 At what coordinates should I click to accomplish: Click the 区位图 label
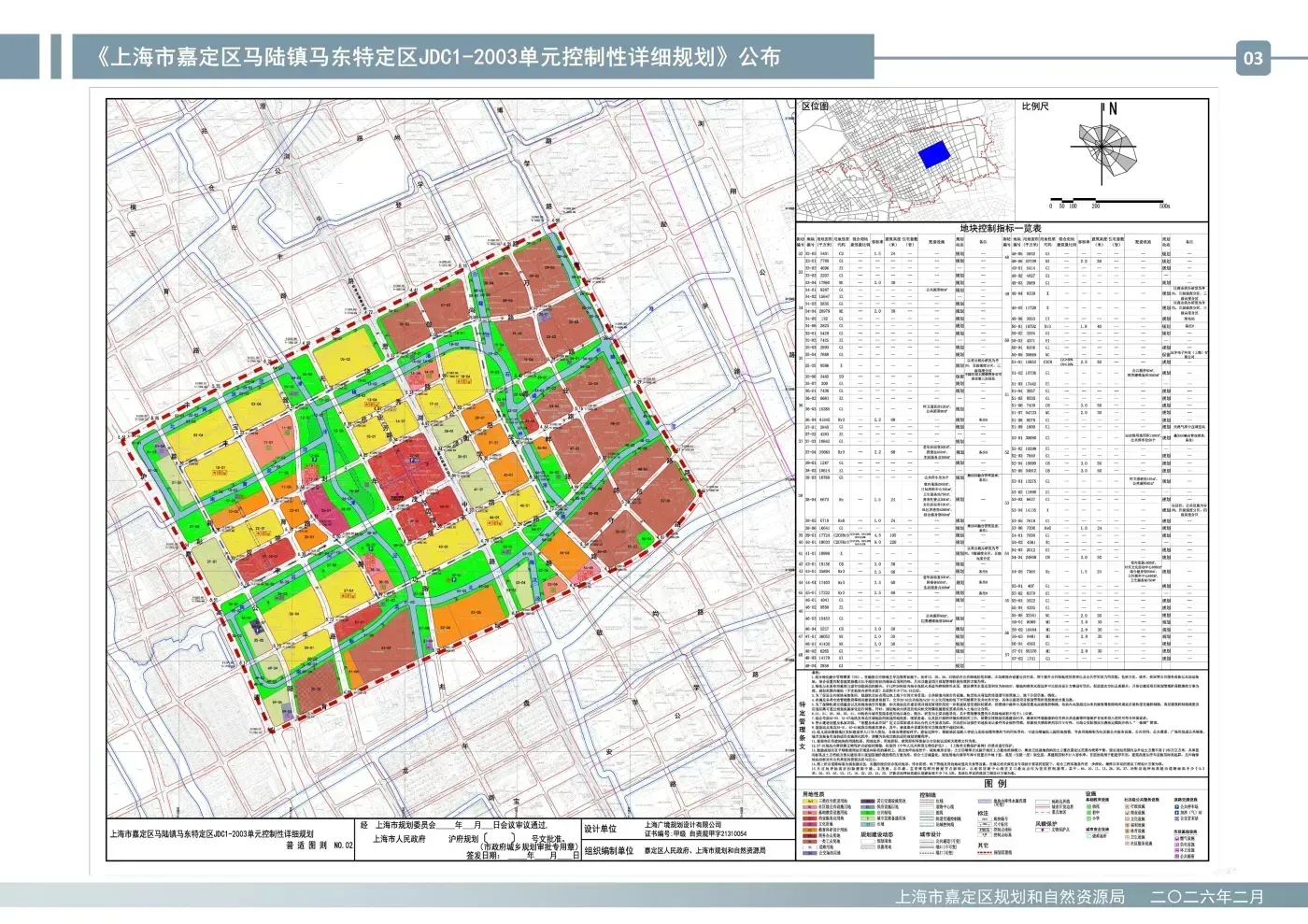[816, 107]
